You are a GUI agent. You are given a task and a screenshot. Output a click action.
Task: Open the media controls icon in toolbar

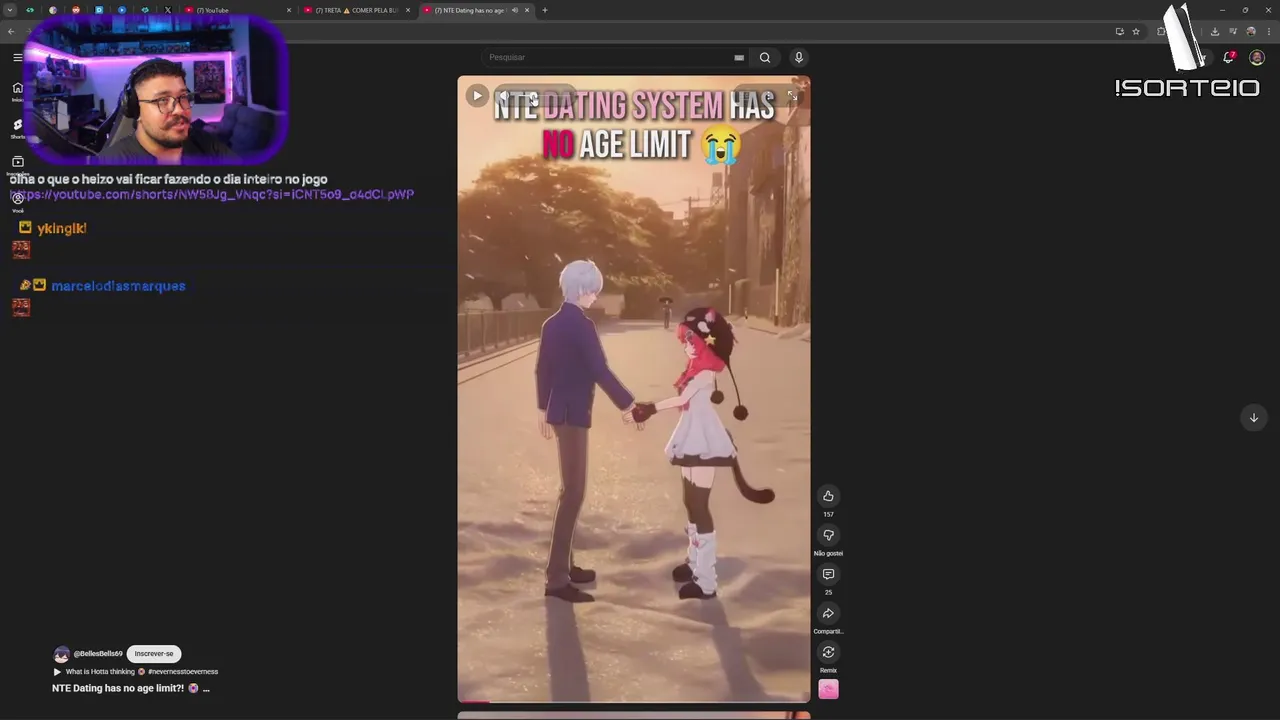pyautogui.click(x=1233, y=31)
